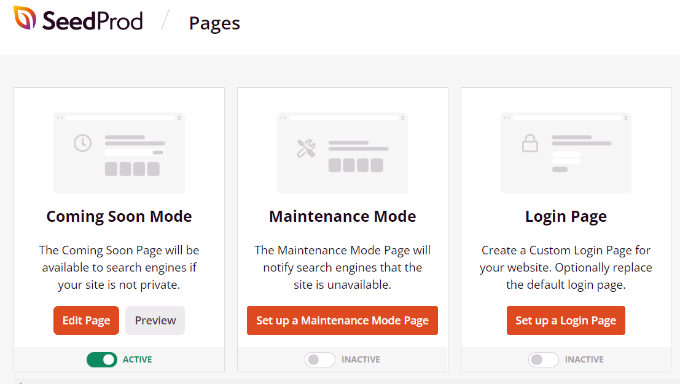Set up a Maintenance Mode Page

(x=343, y=320)
